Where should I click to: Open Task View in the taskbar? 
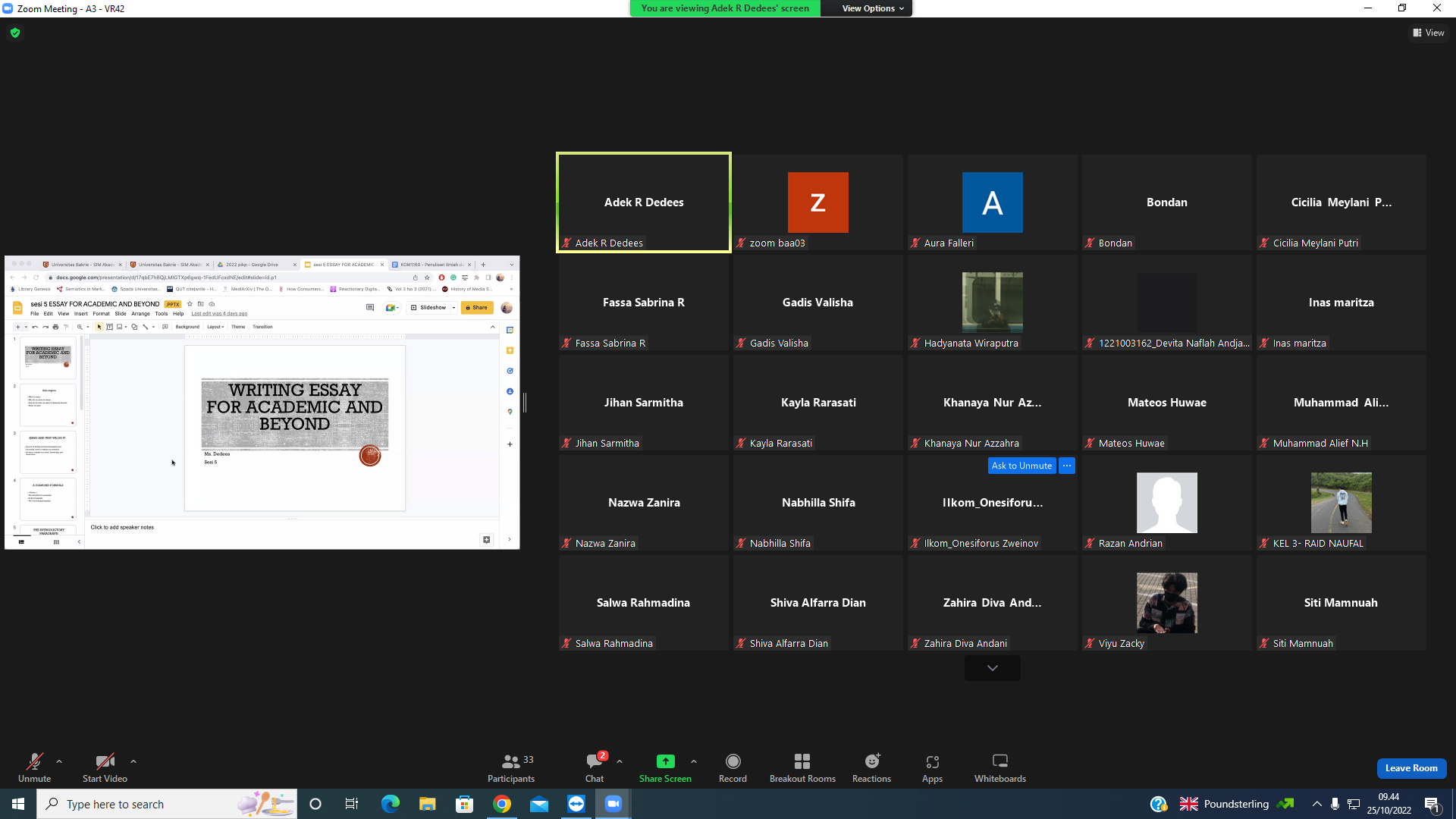[351, 804]
